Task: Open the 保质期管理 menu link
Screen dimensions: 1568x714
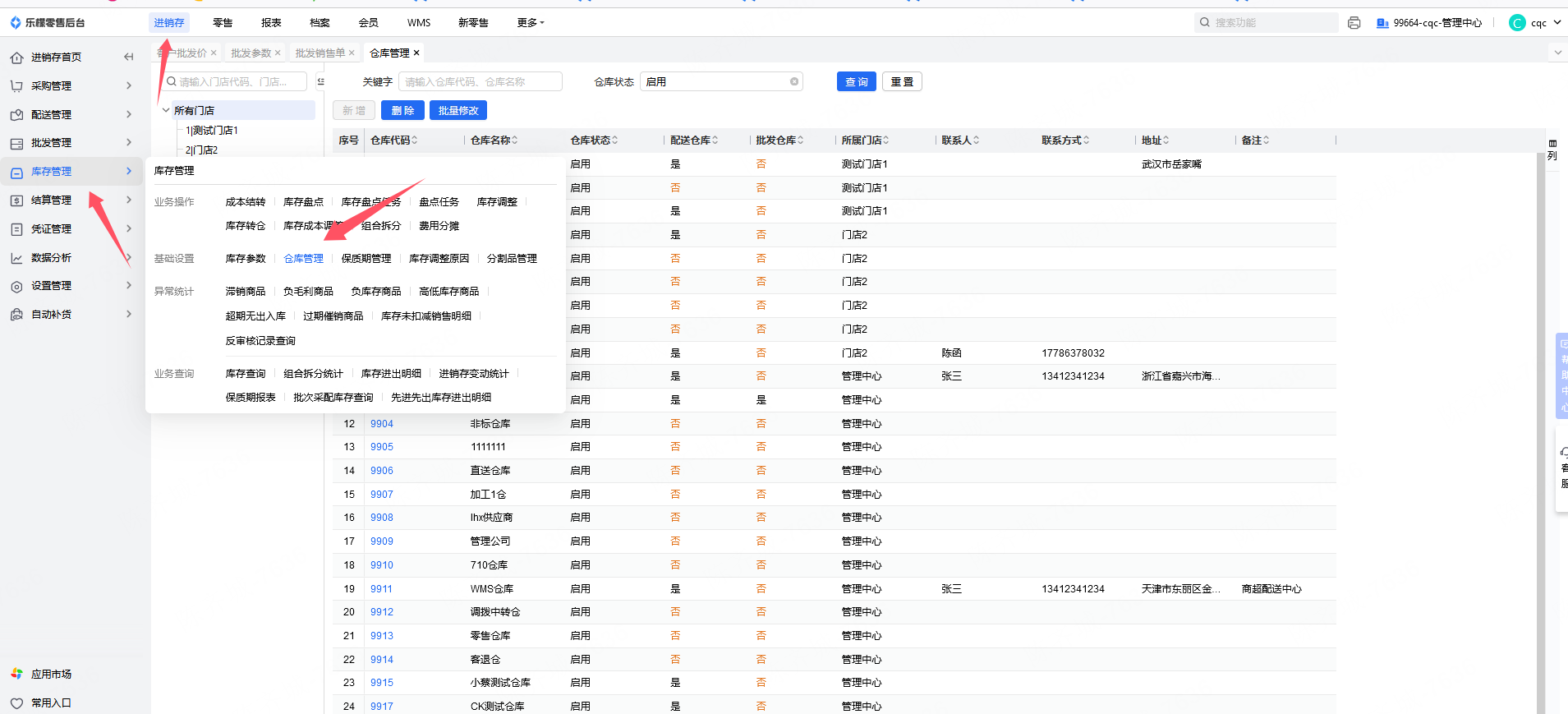Action: click(x=366, y=259)
